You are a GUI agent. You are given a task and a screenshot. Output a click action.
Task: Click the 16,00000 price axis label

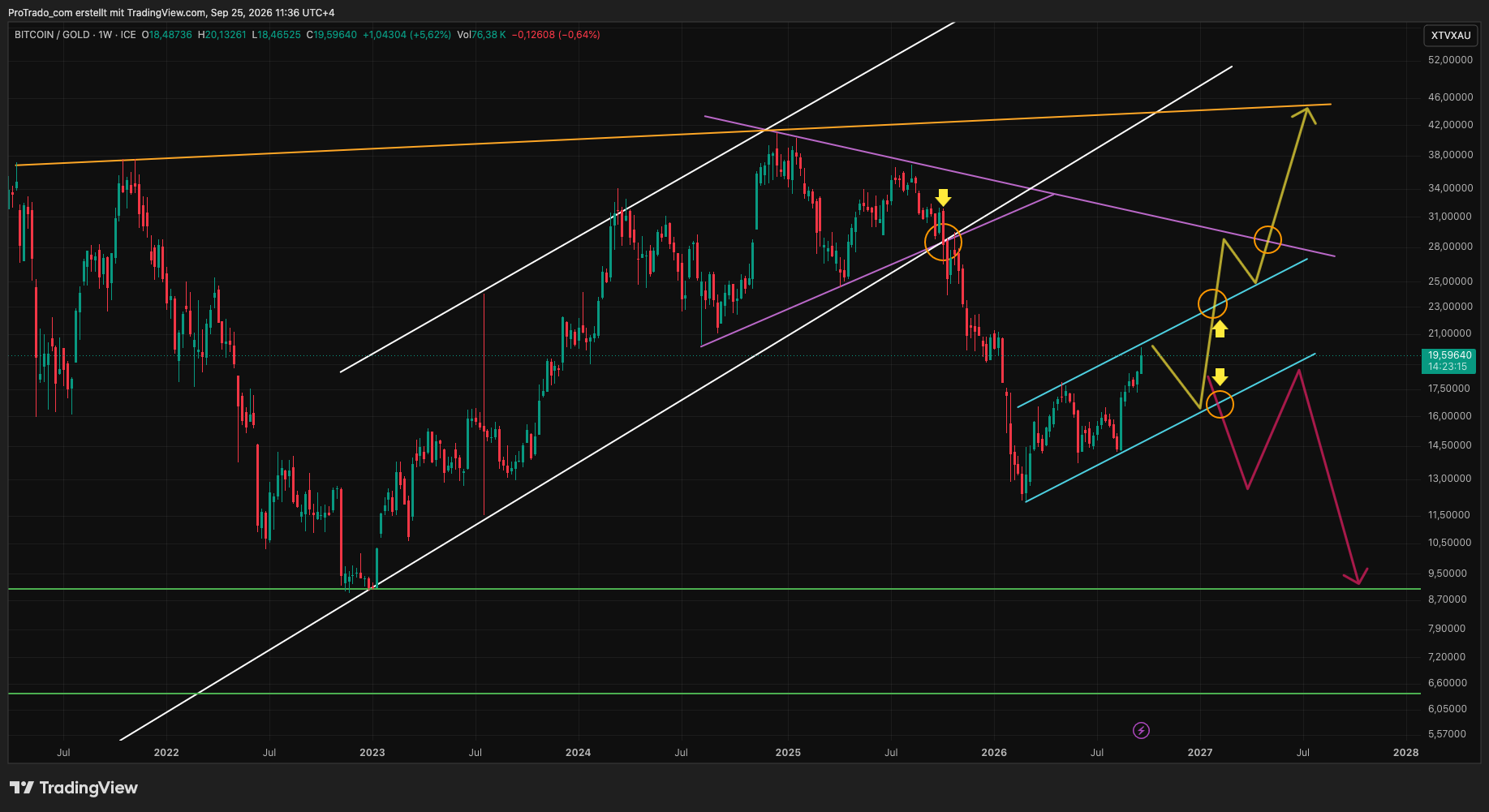coord(1450,416)
